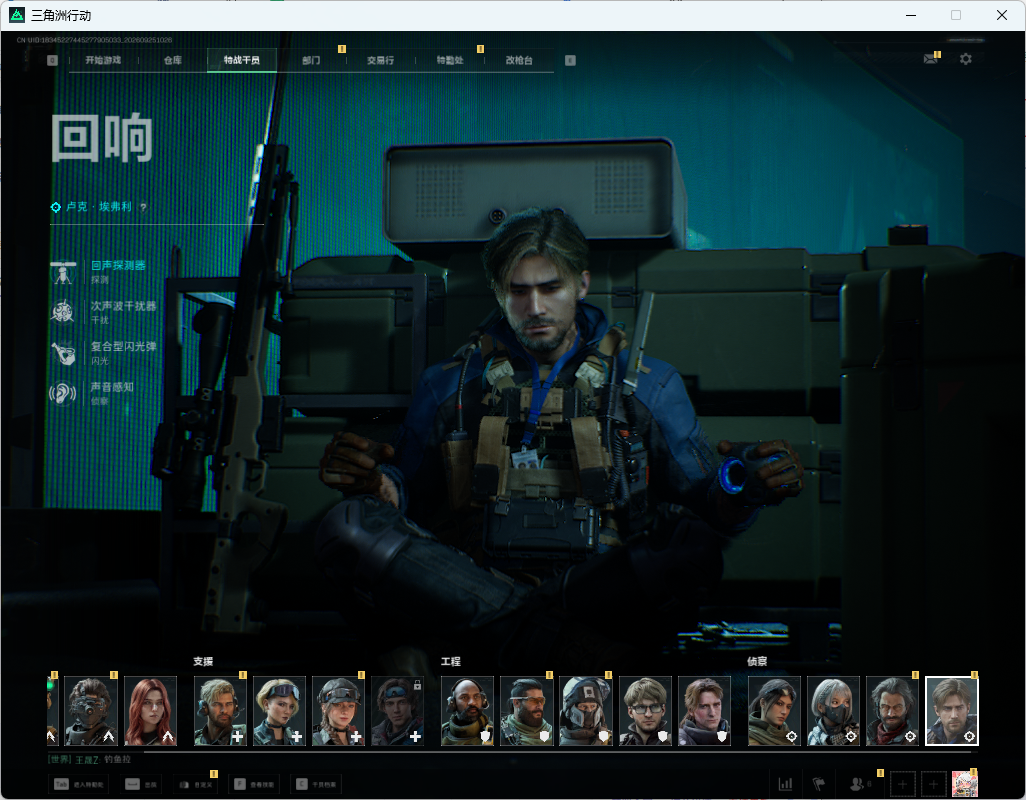Select first recon operator with dark ponytail
Image resolution: width=1026 pixels, height=800 pixels.
point(774,711)
